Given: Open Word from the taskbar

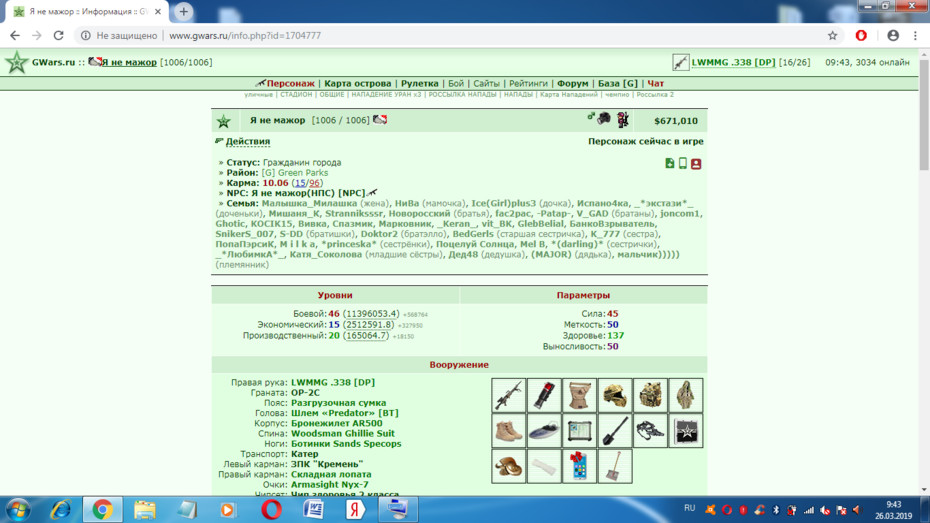Looking at the screenshot, I should [313, 509].
